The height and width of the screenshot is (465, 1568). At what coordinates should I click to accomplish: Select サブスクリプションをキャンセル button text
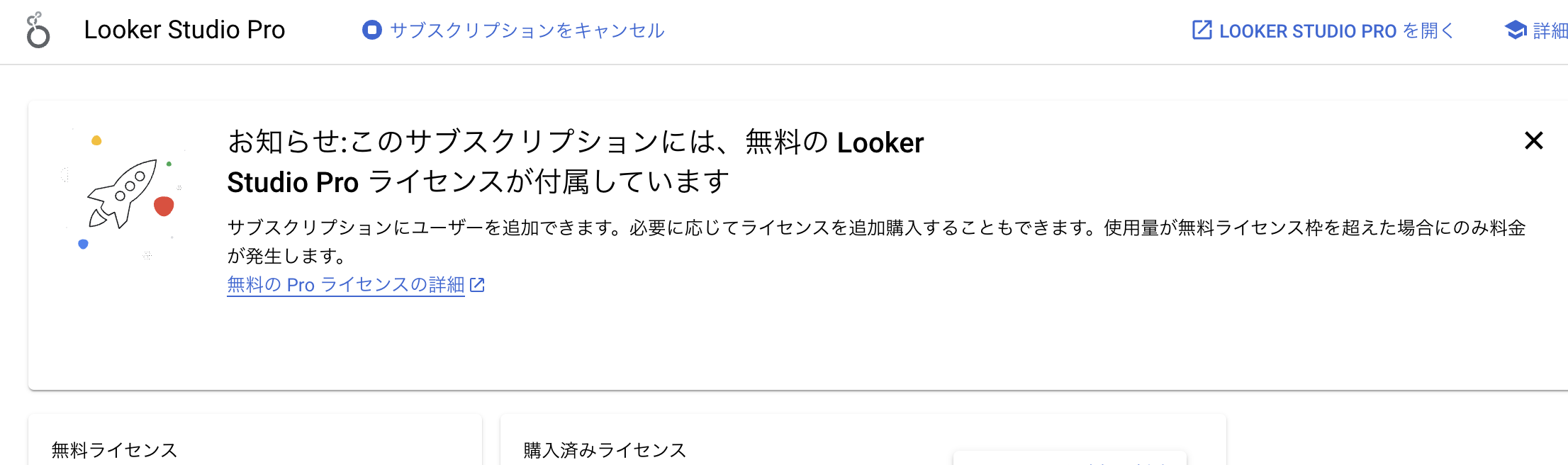point(527,30)
